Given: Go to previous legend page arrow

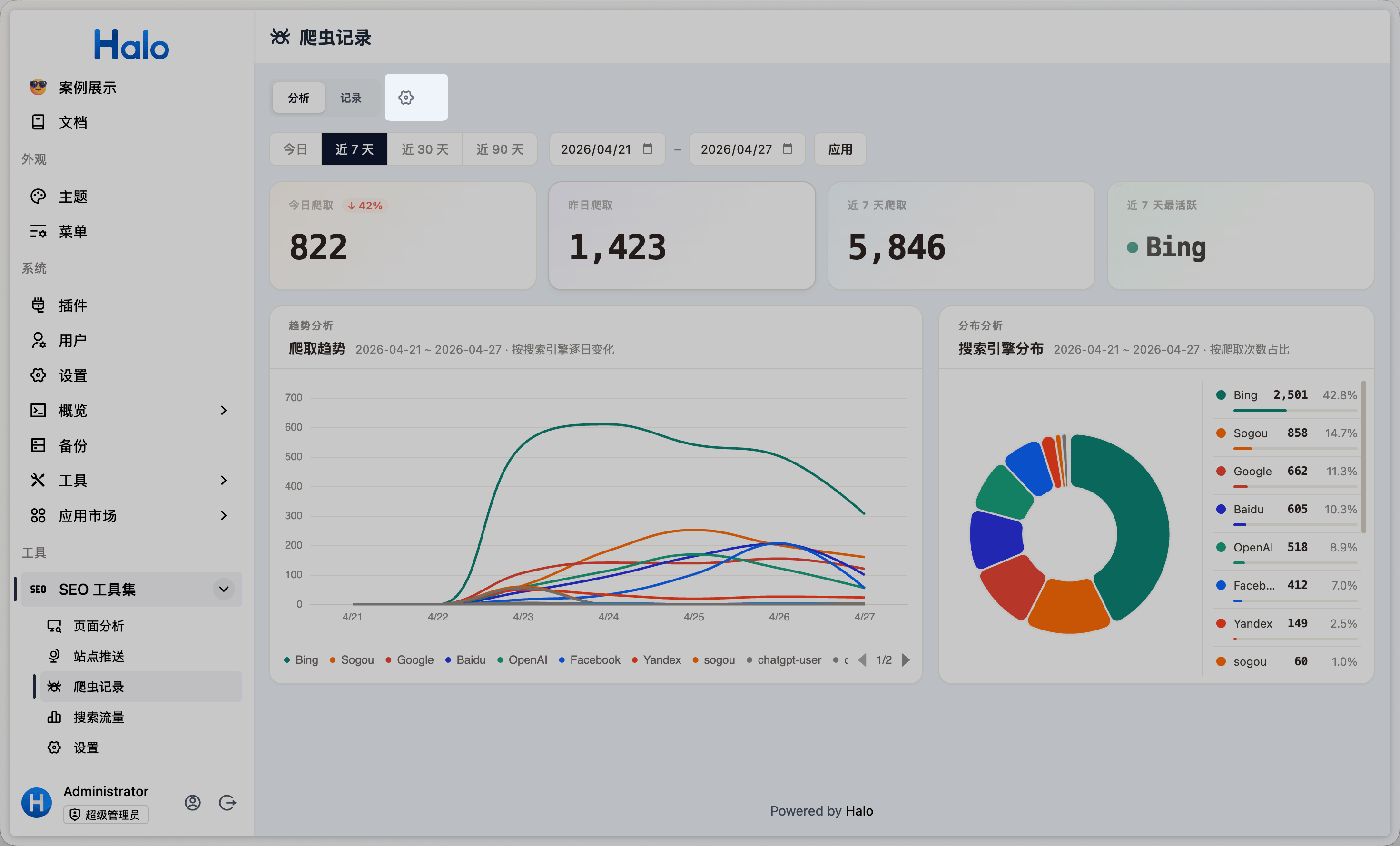Looking at the screenshot, I should click(x=862, y=659).
